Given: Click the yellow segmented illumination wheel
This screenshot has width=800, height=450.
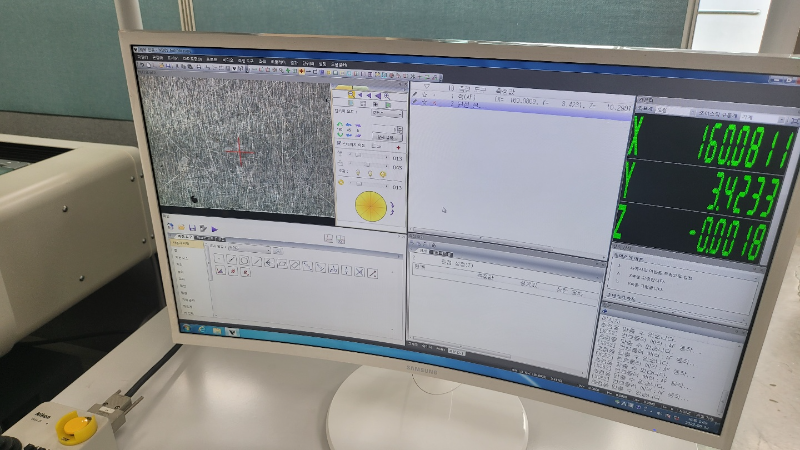Looking at the screenshot, I should (370, 206).
